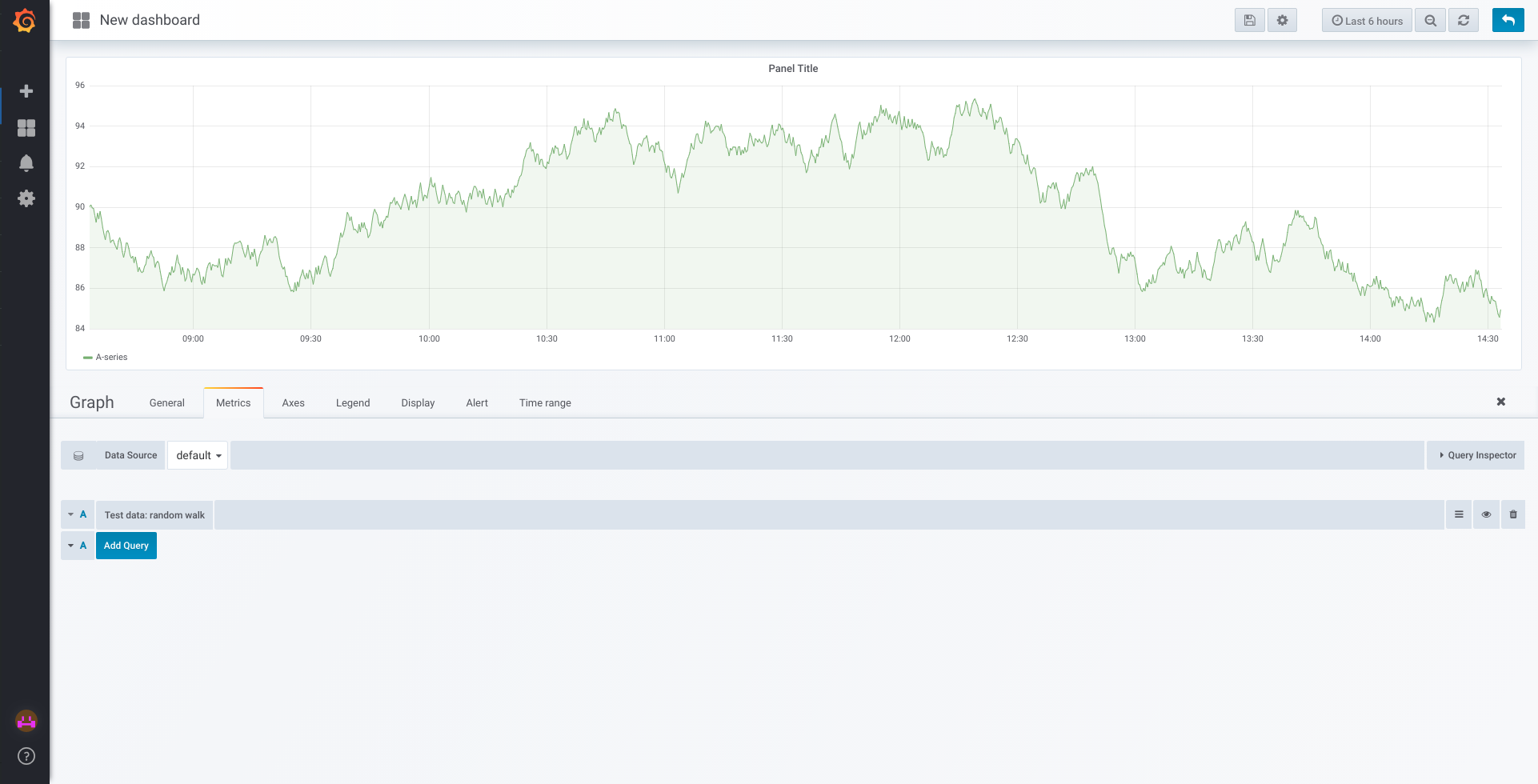This screenshot has width=1538, height=784.
Task: Open the default Data Source dropdown
Action: (197, 454)
